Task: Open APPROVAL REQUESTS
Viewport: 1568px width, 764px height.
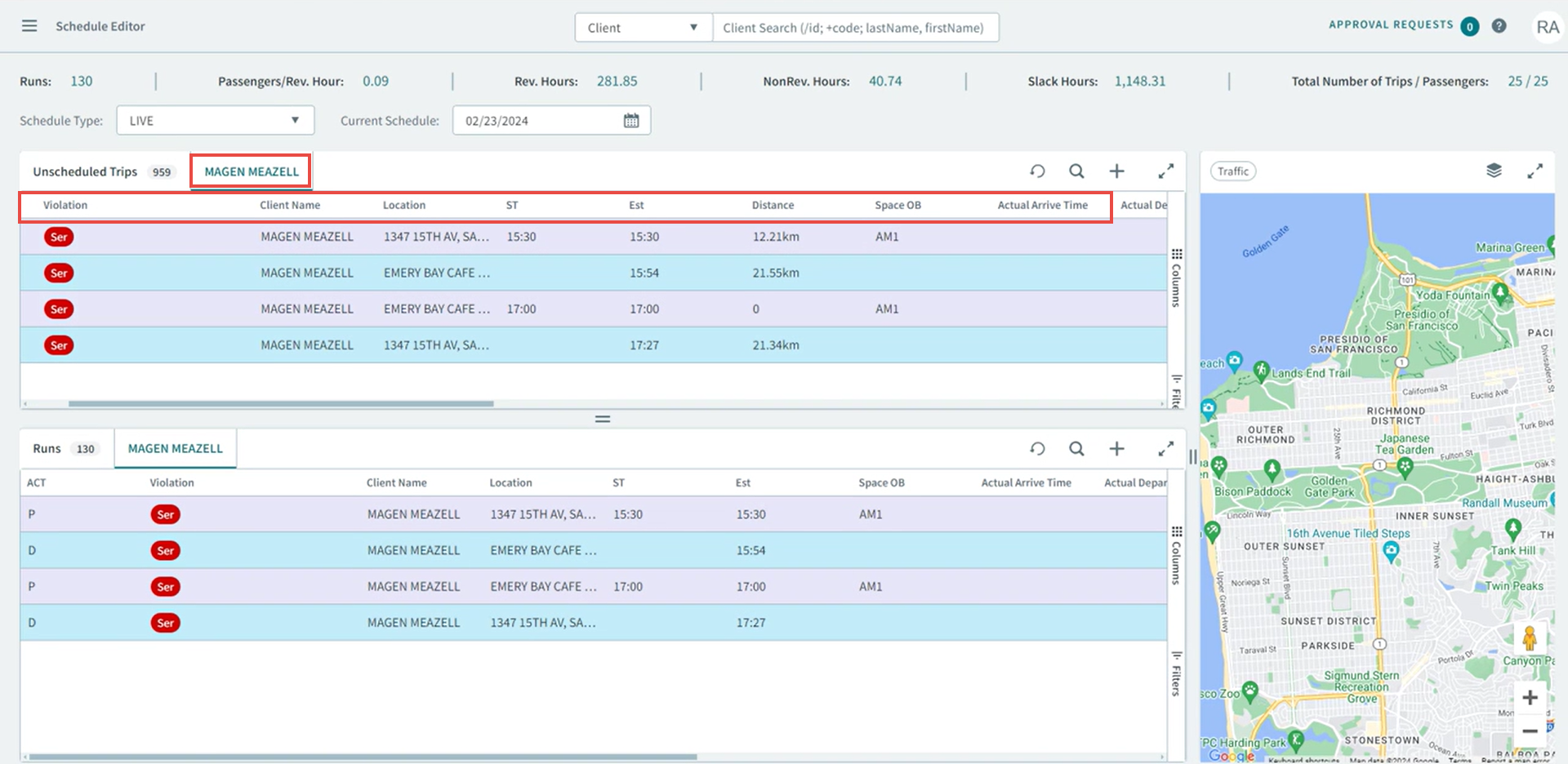Action: [x=1393, y=25]
